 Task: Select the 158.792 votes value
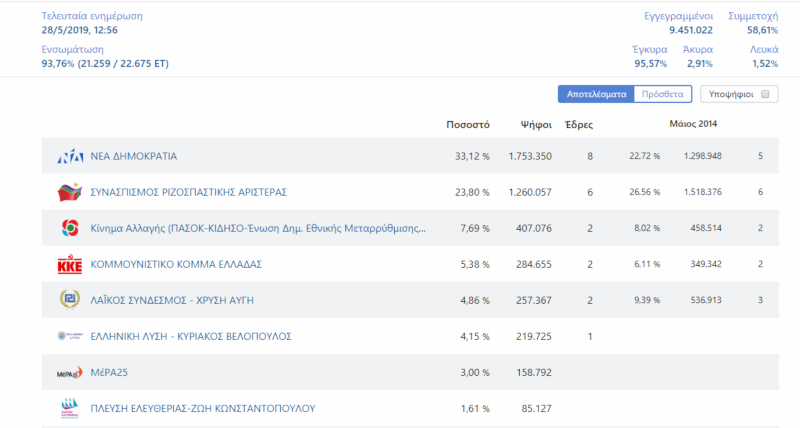pyautogui.click(x=534, y=372)
